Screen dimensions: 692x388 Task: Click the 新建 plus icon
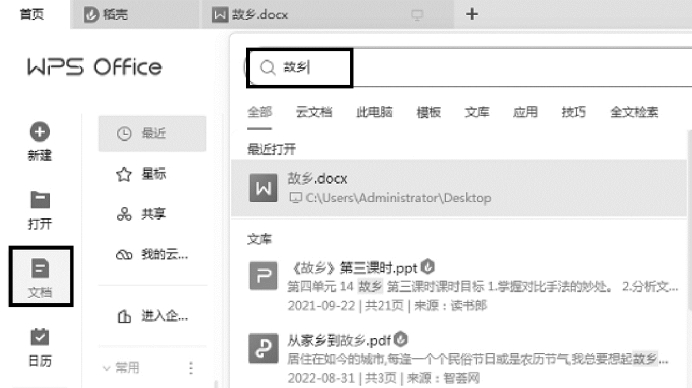coord(40,132)
